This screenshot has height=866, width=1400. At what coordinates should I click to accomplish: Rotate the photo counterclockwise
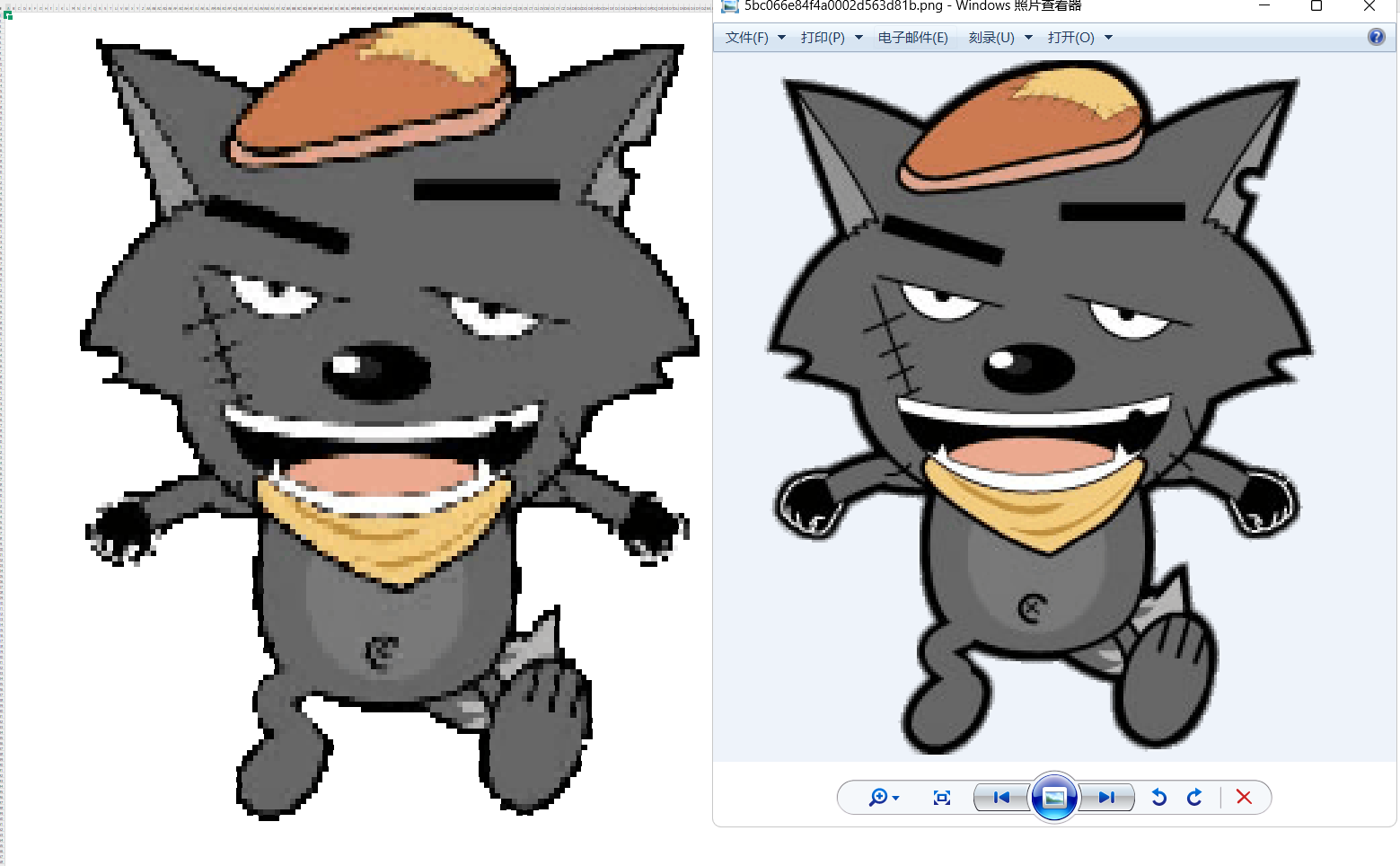coord(1158,798)
